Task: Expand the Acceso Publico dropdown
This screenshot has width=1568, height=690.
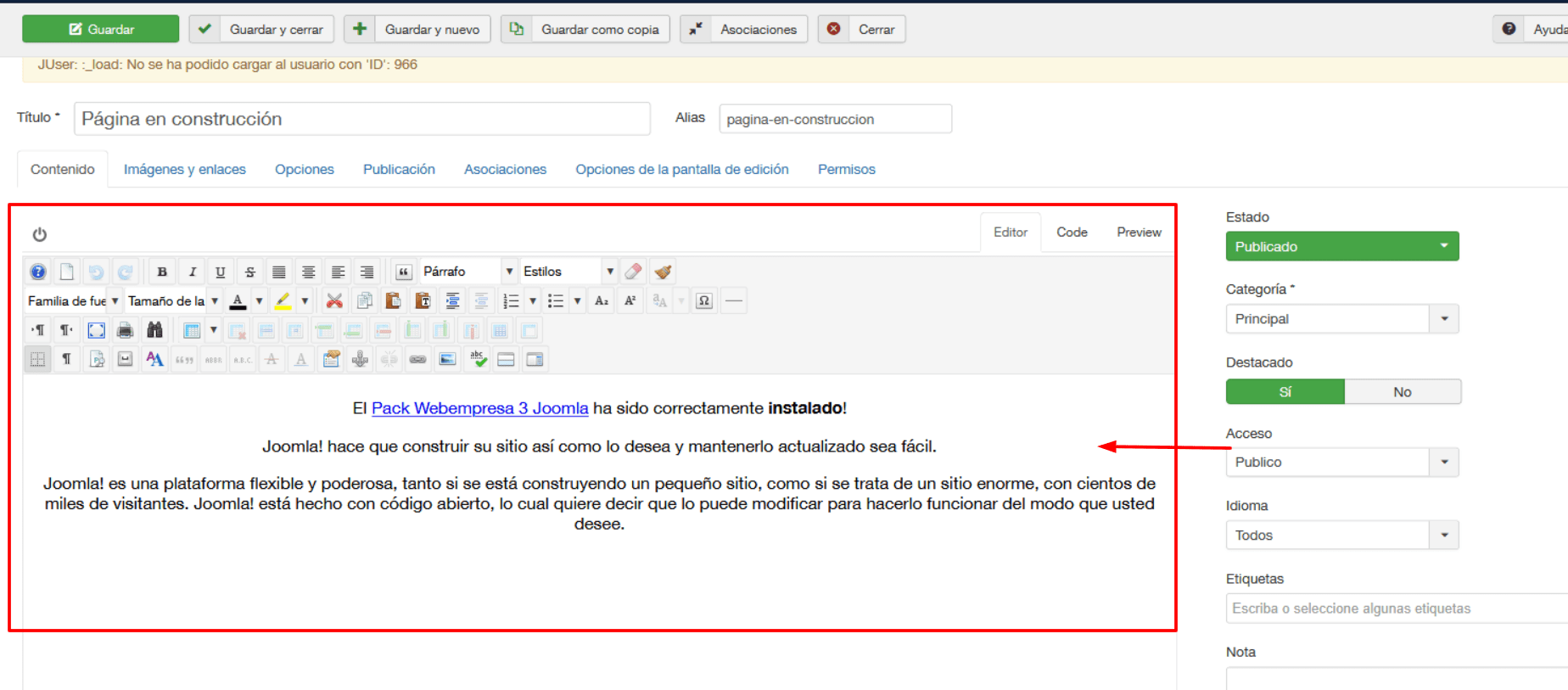Action: (1342, 463)
